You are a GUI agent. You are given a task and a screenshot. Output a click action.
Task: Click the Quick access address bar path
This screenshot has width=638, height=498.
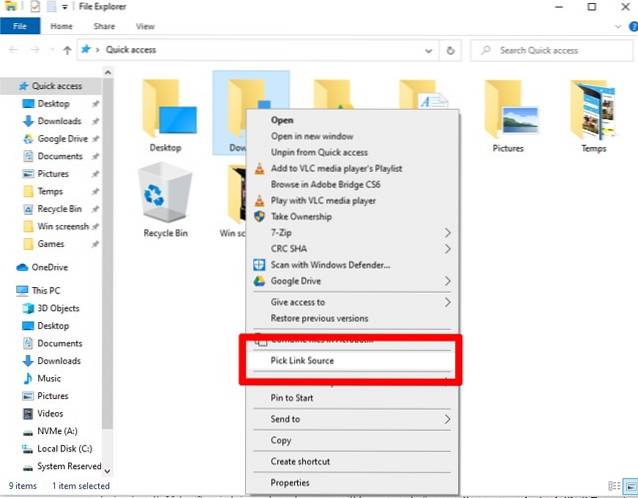(131, 50)
